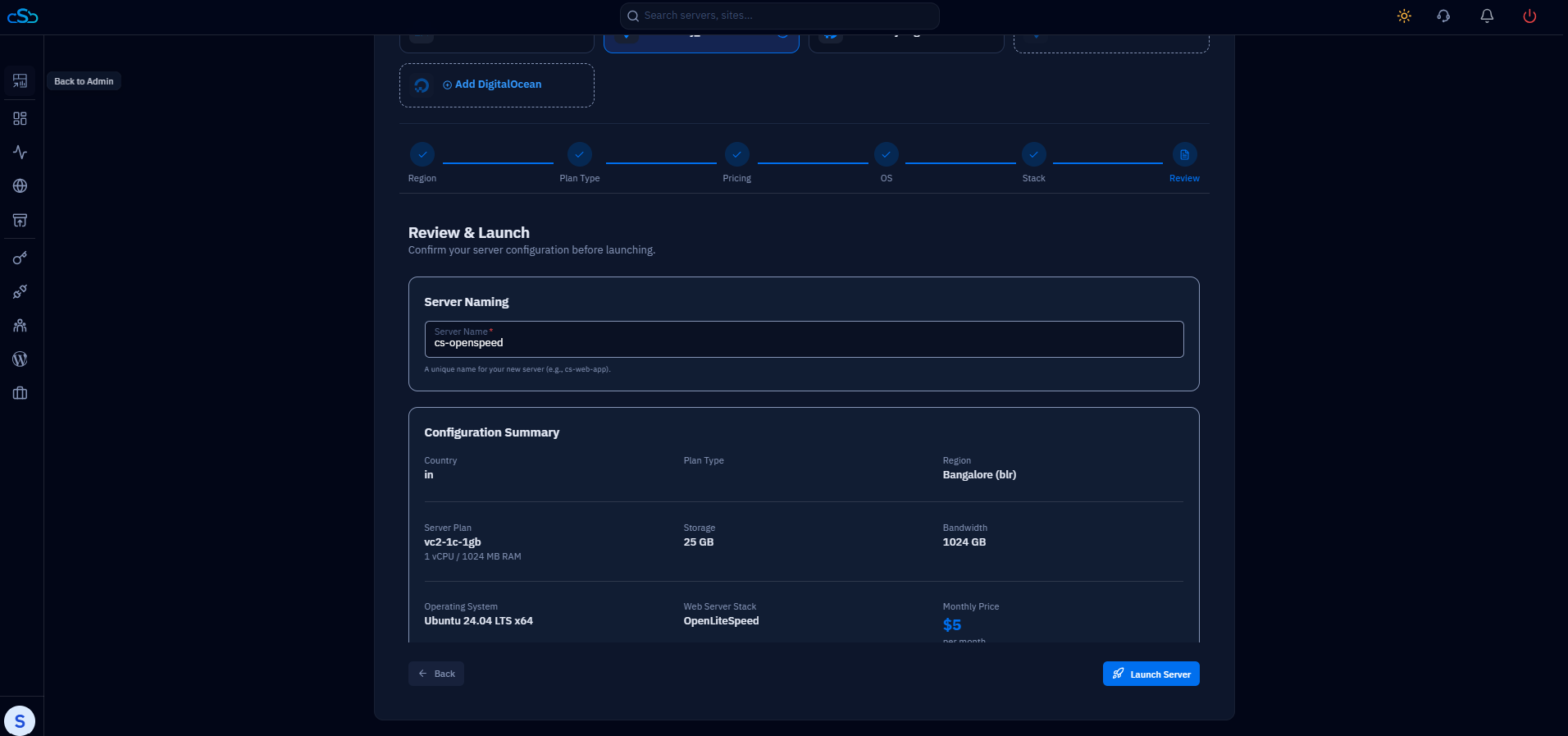
Task: Click the Launch Server button
Action: click(x=1151, y=674)
